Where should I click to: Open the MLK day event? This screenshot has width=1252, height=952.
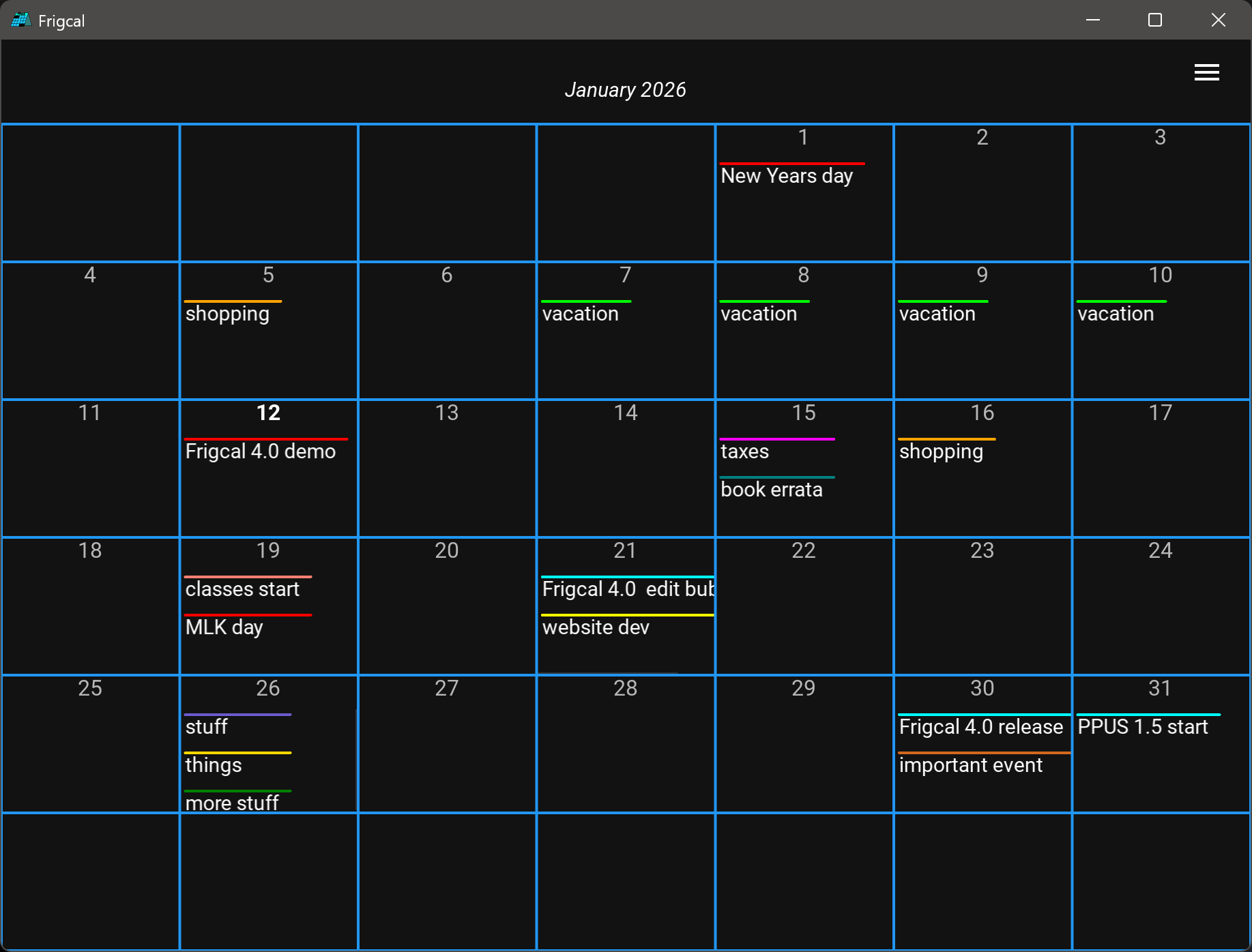(224, 627)
